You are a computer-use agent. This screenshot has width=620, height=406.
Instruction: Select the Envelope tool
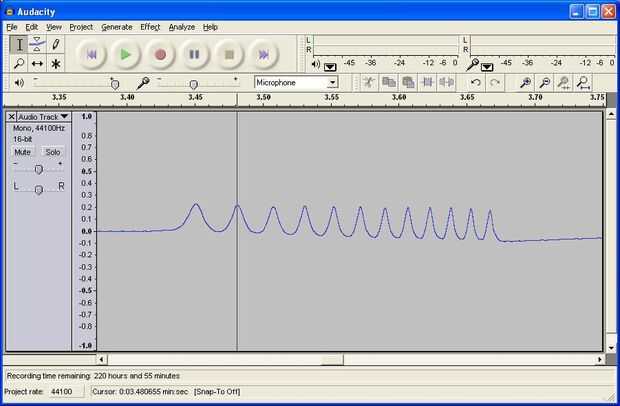pos(37,44)
